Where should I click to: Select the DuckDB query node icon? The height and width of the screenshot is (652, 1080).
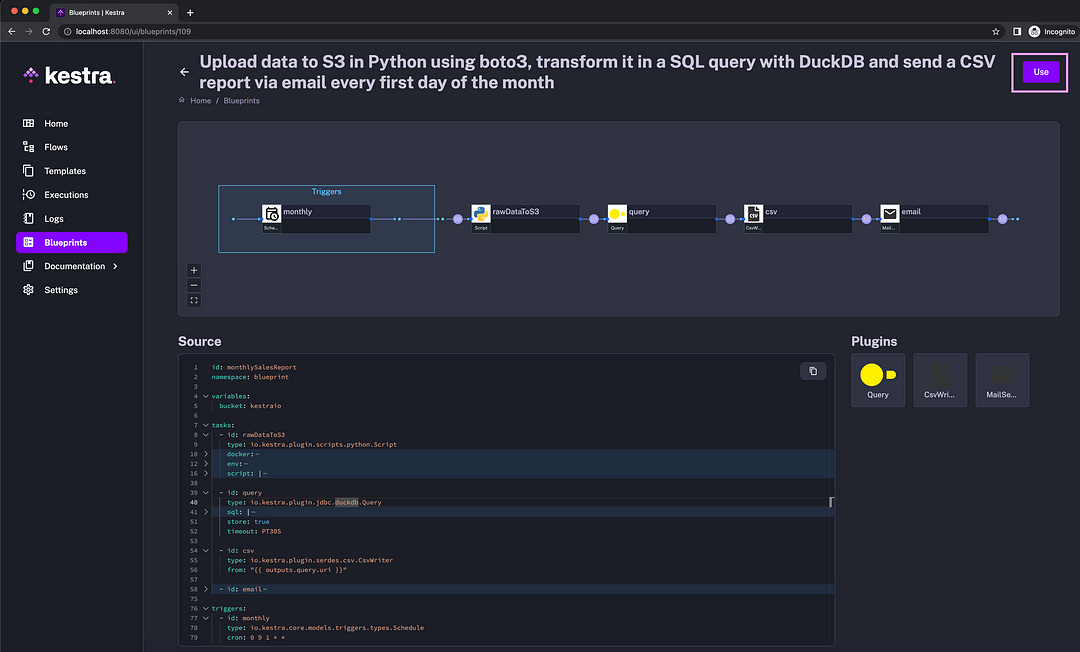[x=617, y=213]
